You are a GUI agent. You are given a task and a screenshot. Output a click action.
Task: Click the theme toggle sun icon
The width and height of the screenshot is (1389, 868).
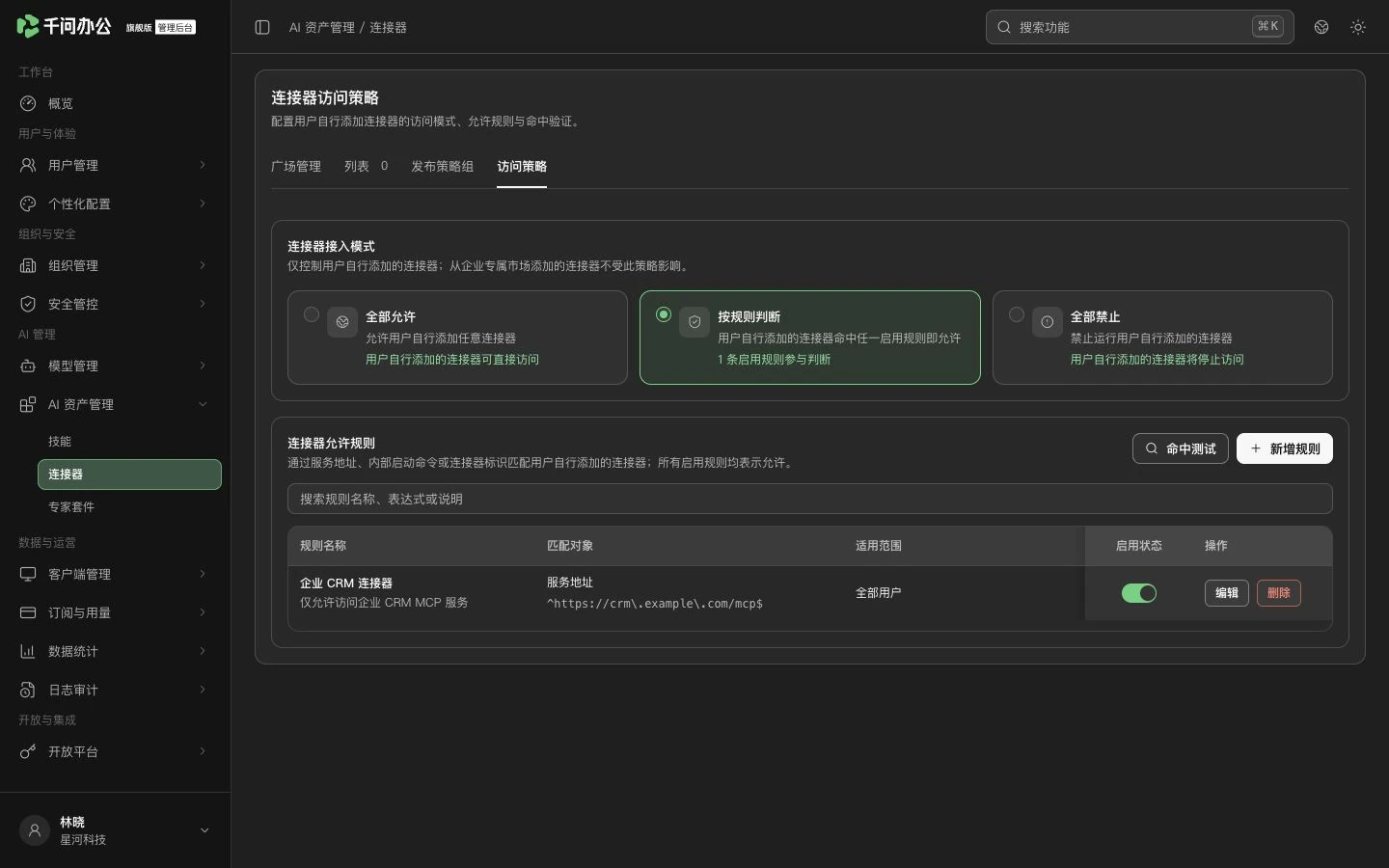pos(1358,27)
